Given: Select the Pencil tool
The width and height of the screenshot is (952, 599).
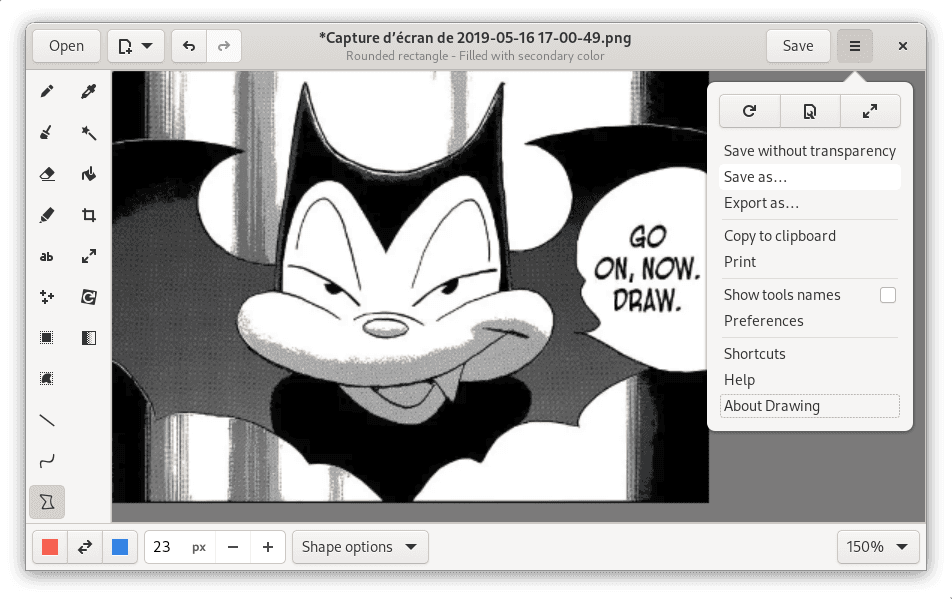Looking at the screenshot, I should coord(46,92).
